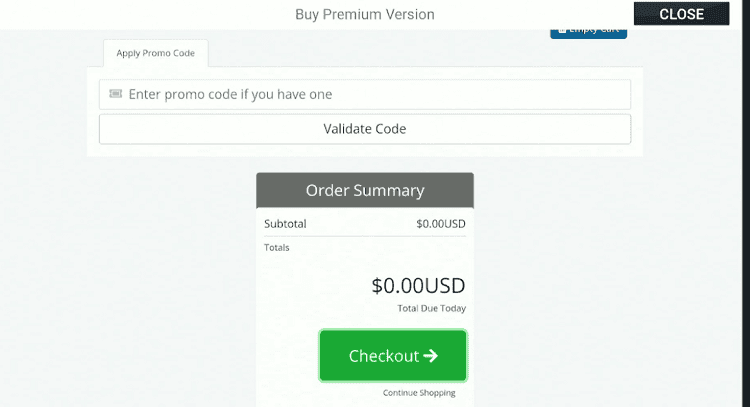This screenshot has width=750, height=407.
Task: Click the Subtotal label
Action: (285, 224)
